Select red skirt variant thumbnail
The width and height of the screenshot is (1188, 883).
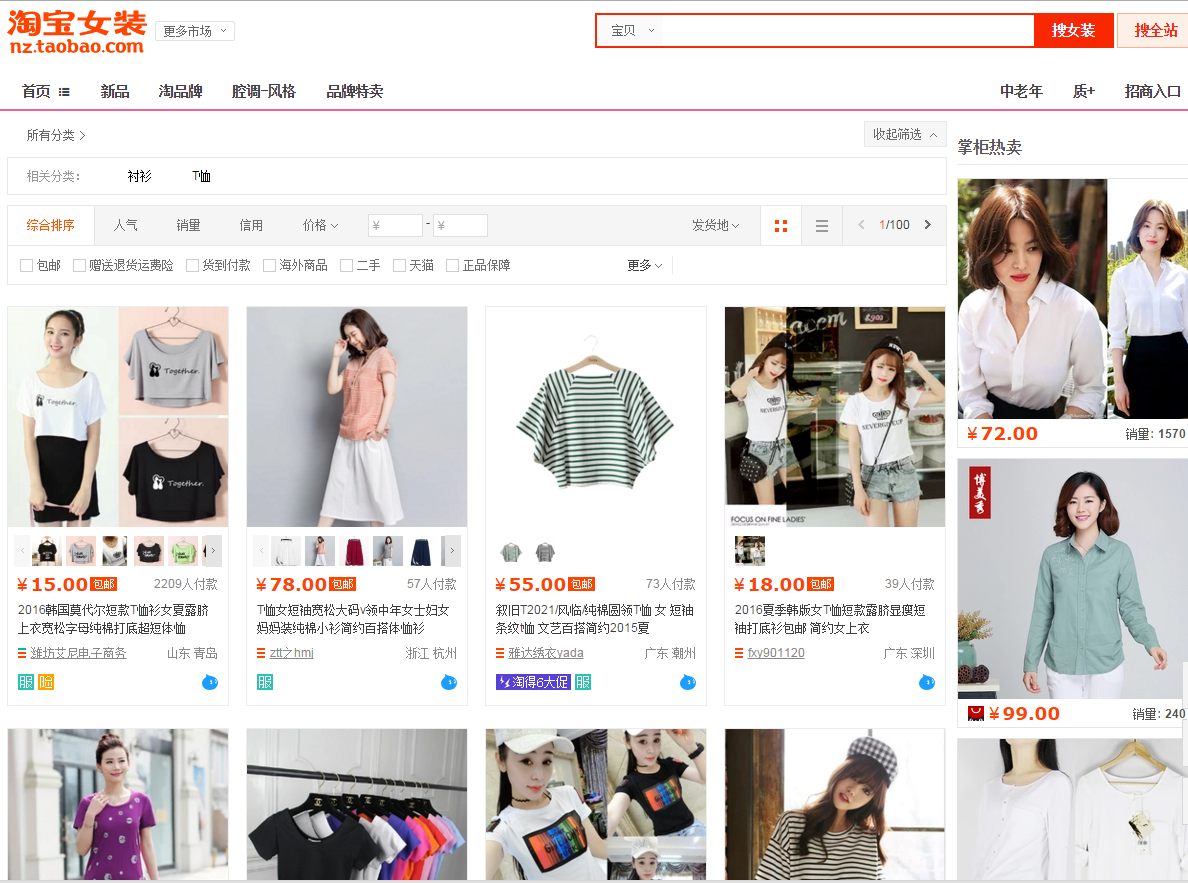[354, 551]
